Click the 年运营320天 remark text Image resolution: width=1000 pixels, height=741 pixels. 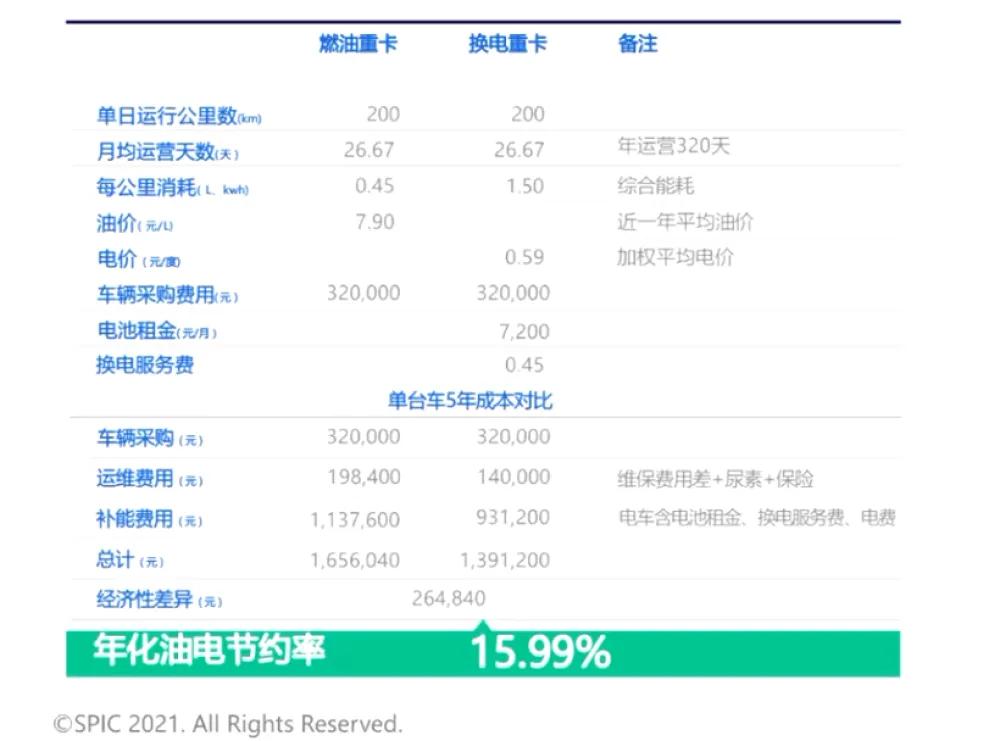coord(673,146)
